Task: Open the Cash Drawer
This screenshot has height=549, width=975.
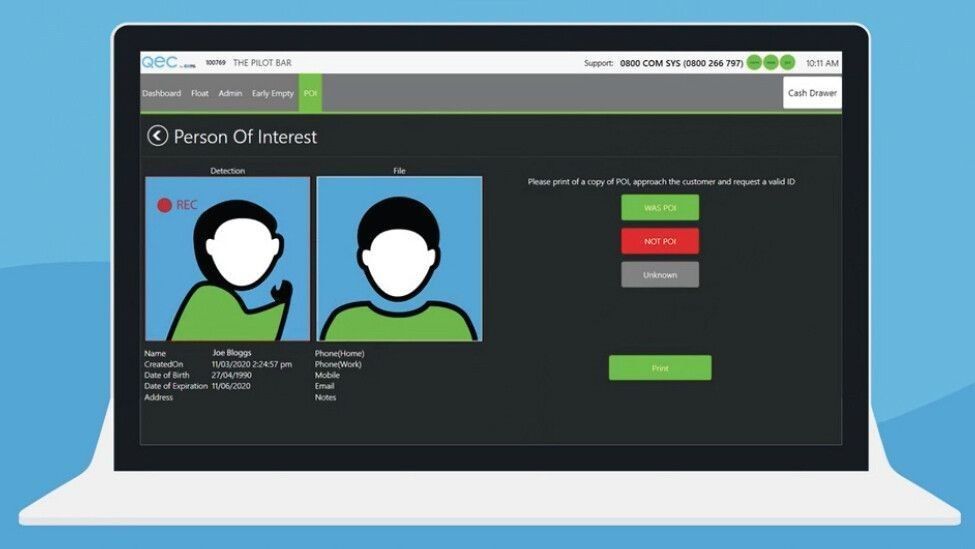Action: [811, 93]
